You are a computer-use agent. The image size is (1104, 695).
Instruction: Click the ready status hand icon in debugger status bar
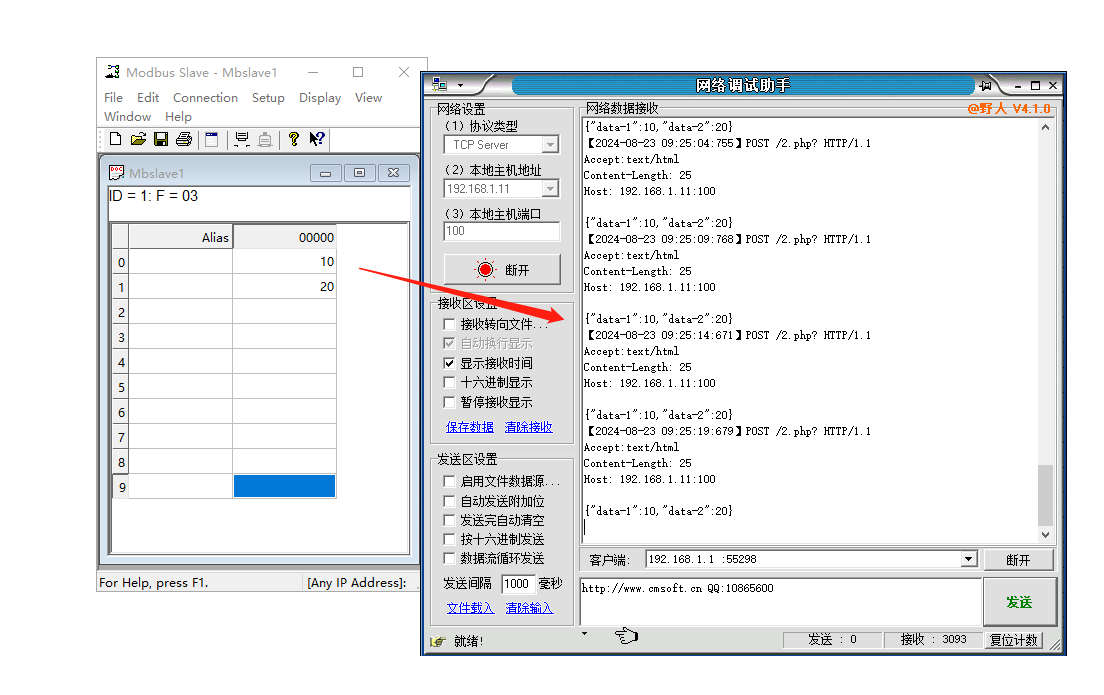coord(438,641)
